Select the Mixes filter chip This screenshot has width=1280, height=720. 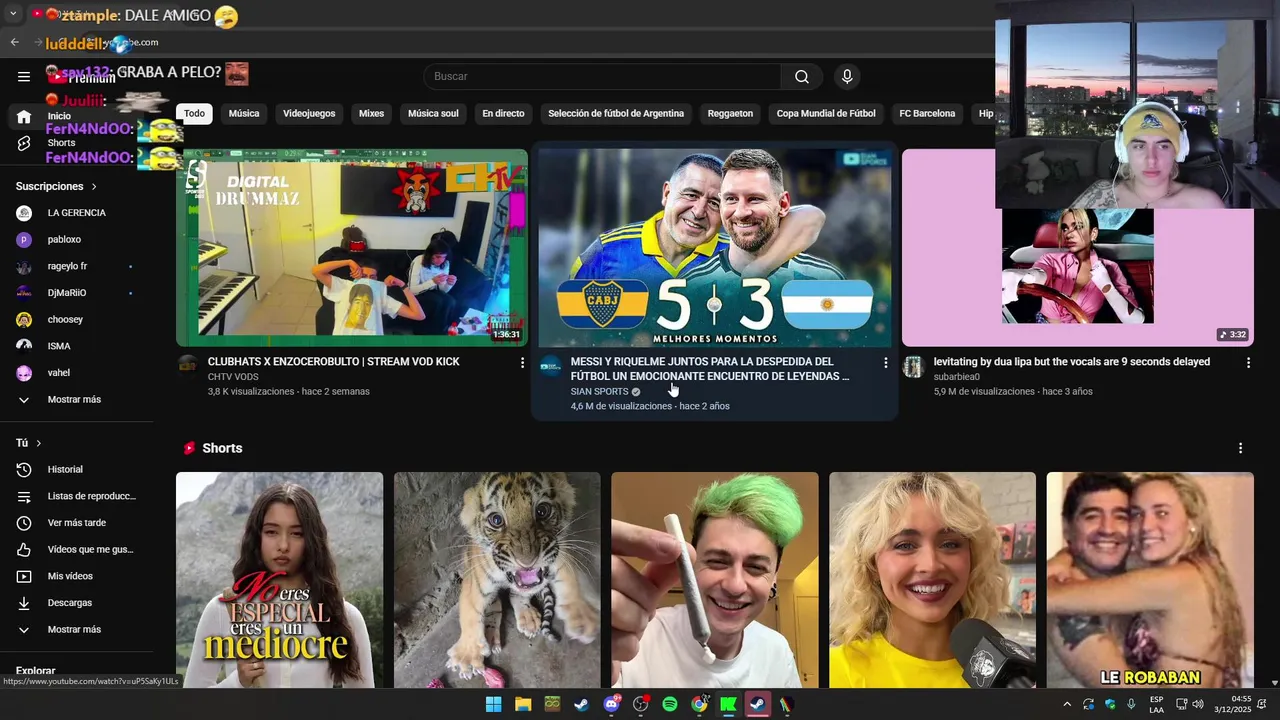point(372,114)
